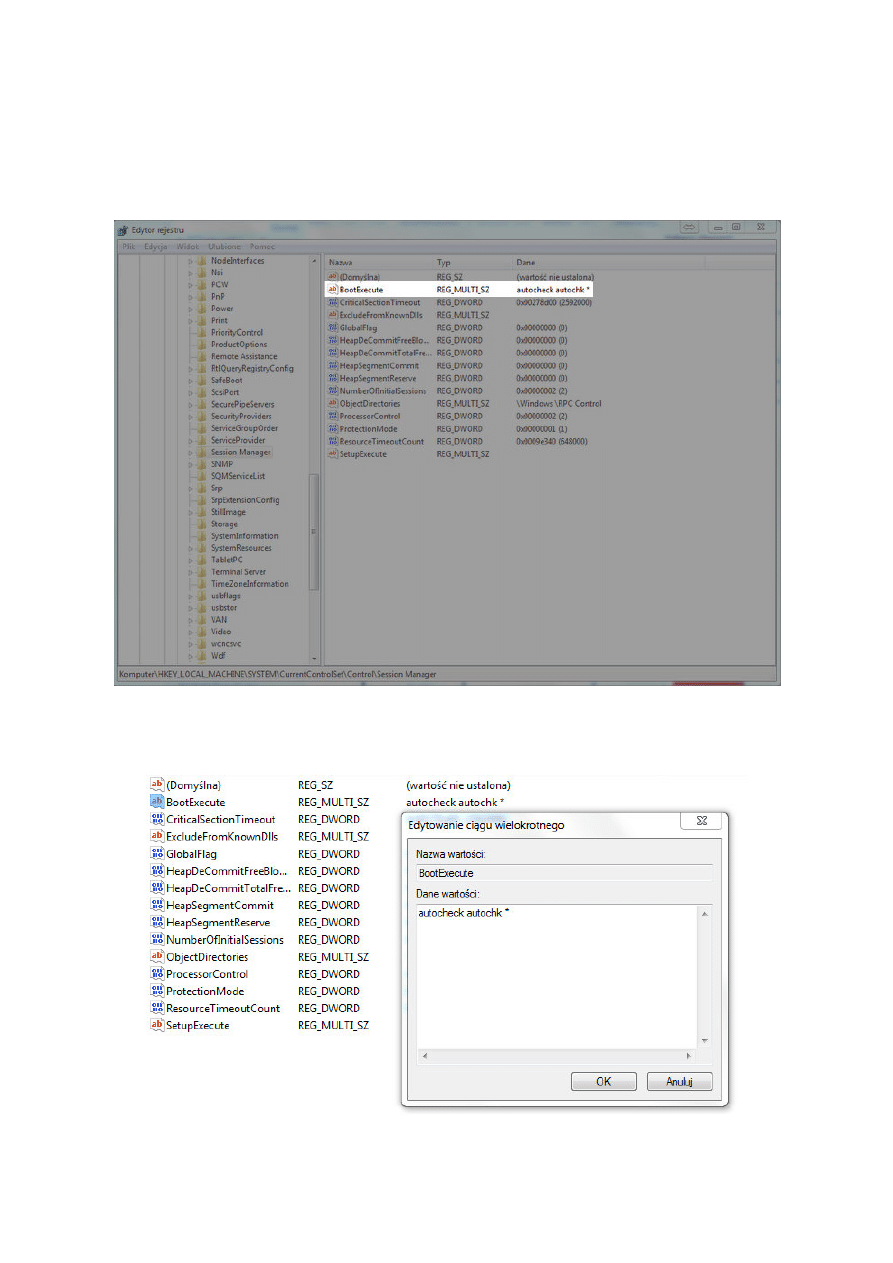Click the Registry Editor title bar app icon
Viewport: 893px width, 1263px height.
tap(123, 230)
